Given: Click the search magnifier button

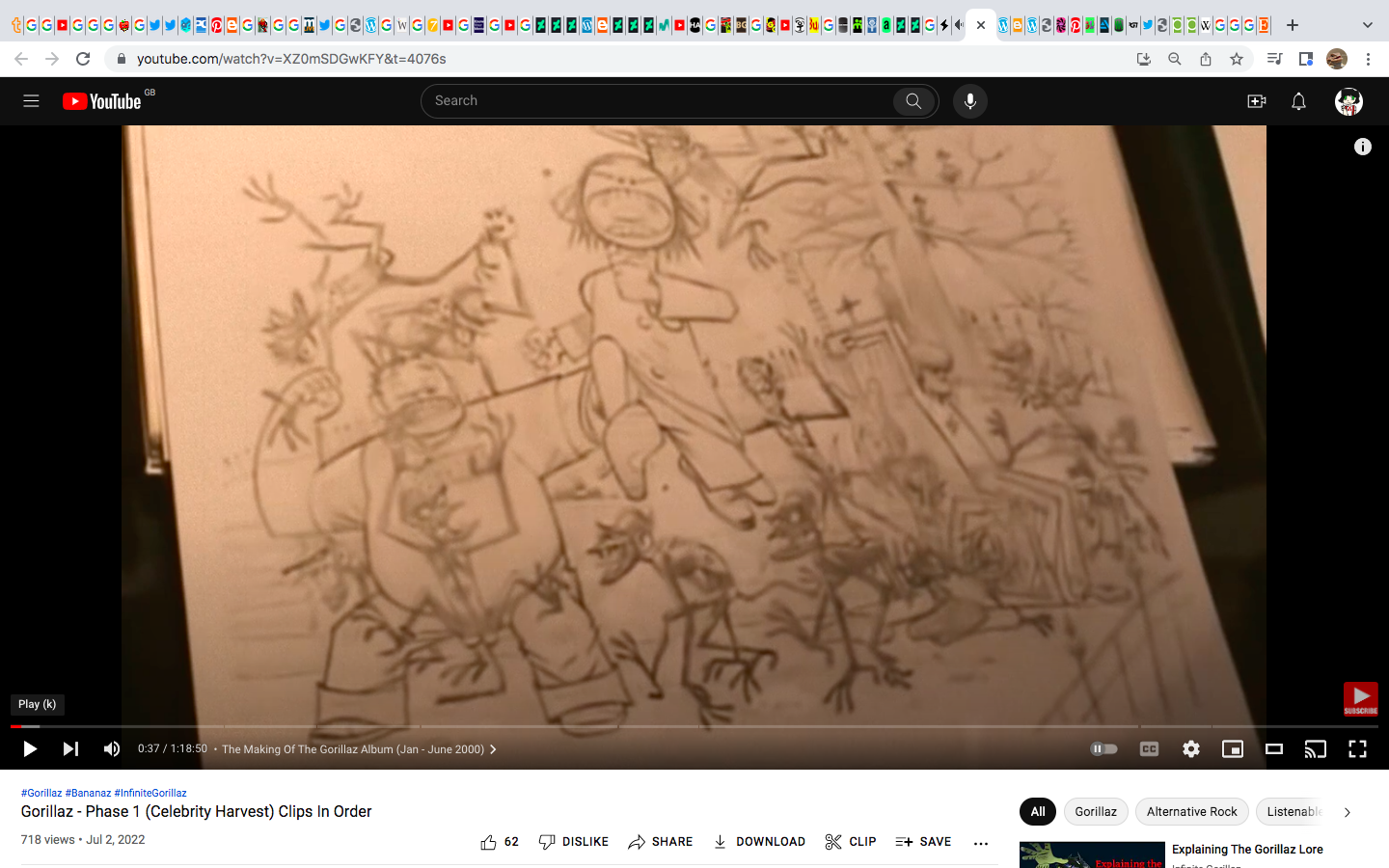Looking at the screenshot, I should coord(913,101).
